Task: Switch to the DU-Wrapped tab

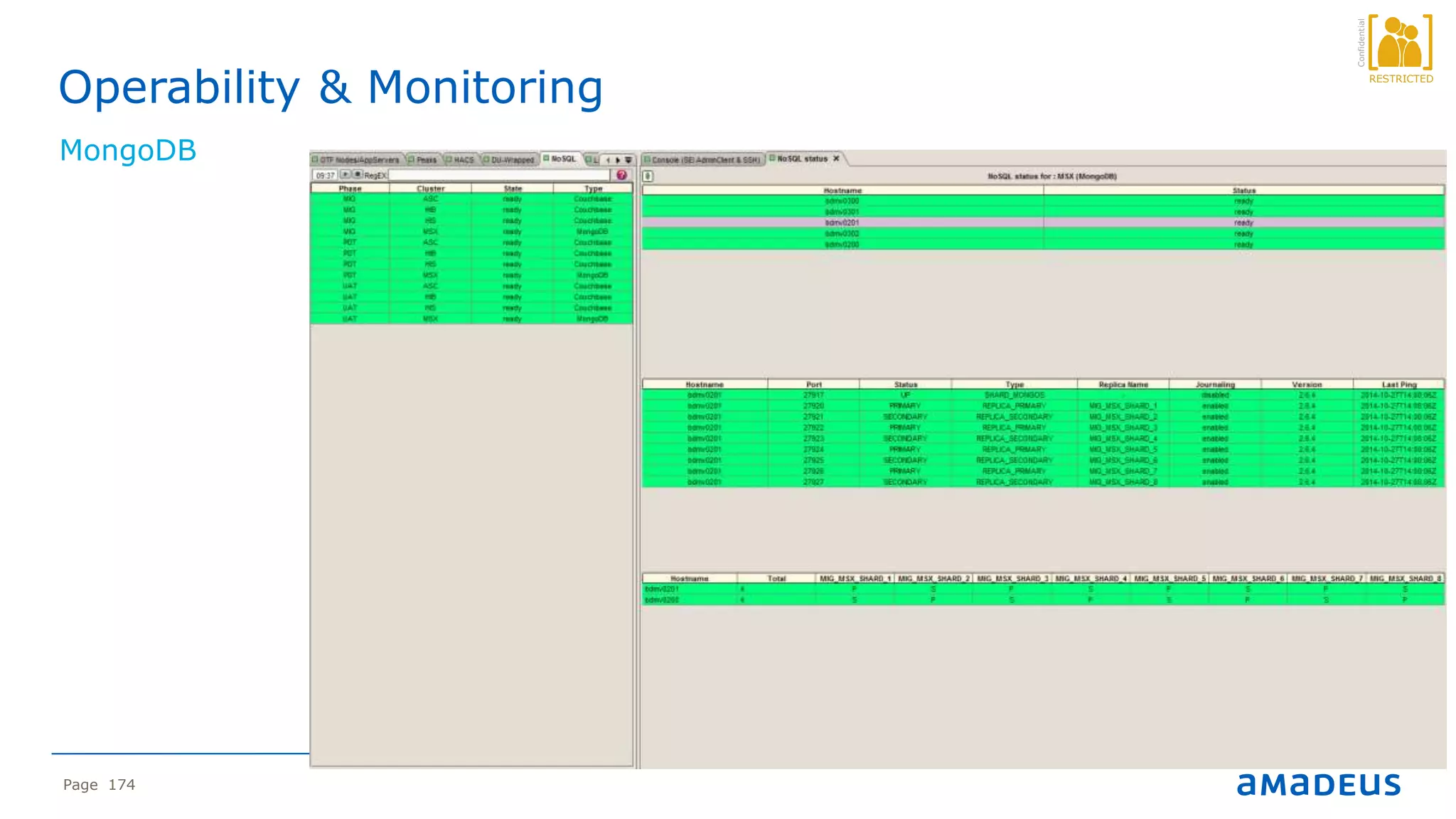Action: [510, 160]
